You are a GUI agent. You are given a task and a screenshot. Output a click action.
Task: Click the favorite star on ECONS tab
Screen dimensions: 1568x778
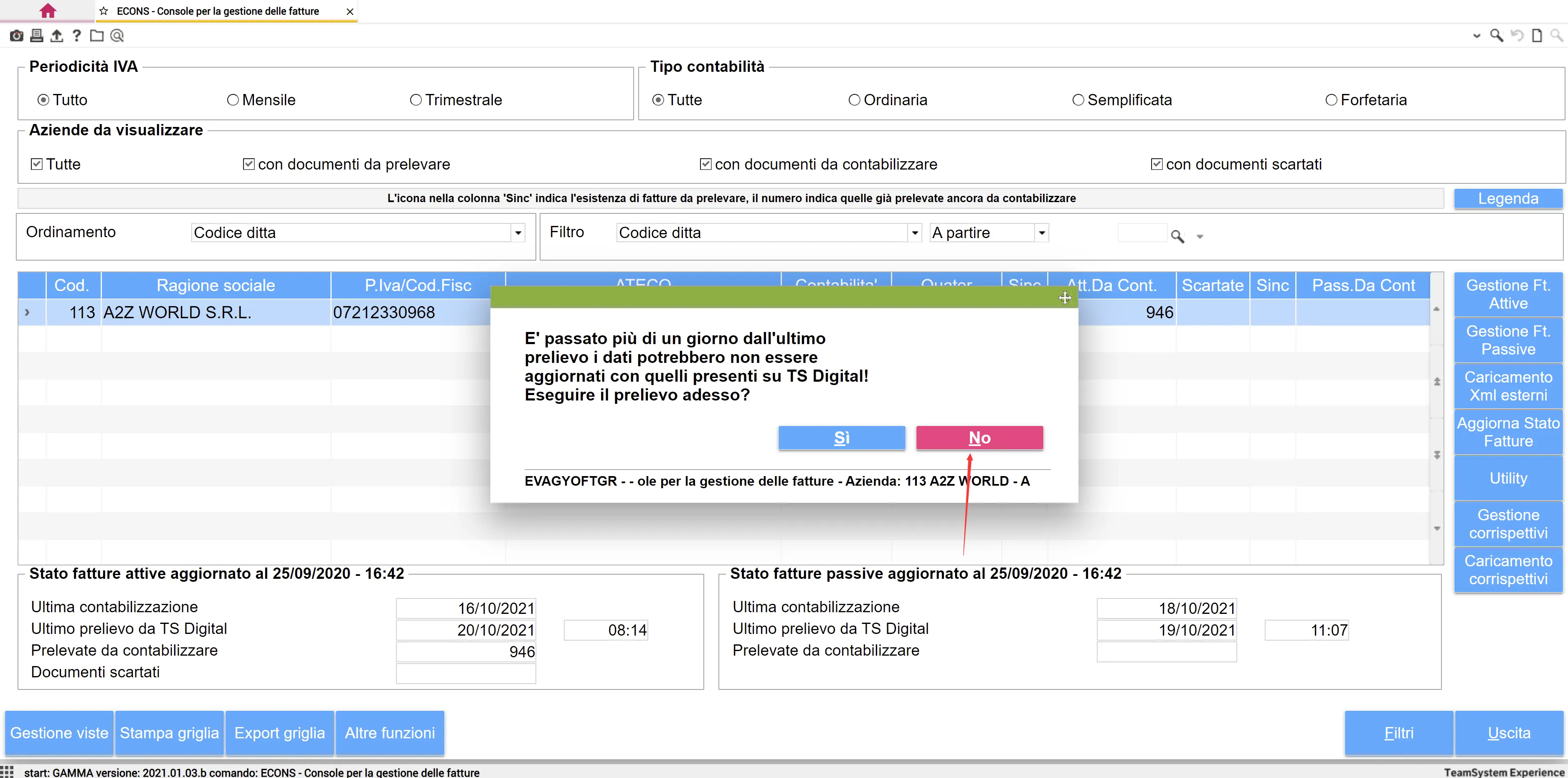(x=104, y=11)
